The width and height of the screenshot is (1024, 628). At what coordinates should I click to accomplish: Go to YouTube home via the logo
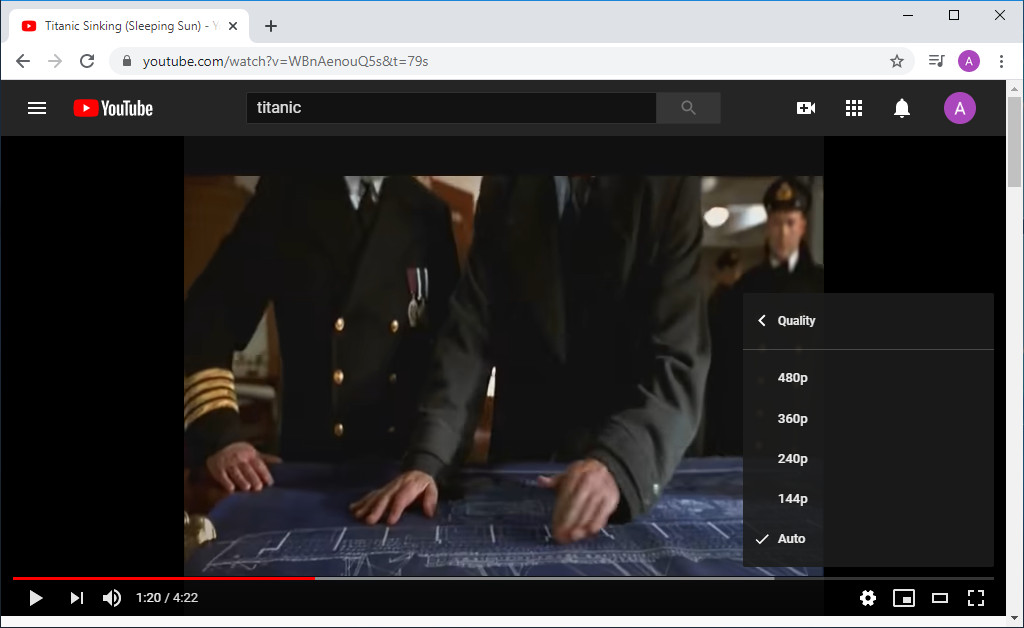pos(113,108)
